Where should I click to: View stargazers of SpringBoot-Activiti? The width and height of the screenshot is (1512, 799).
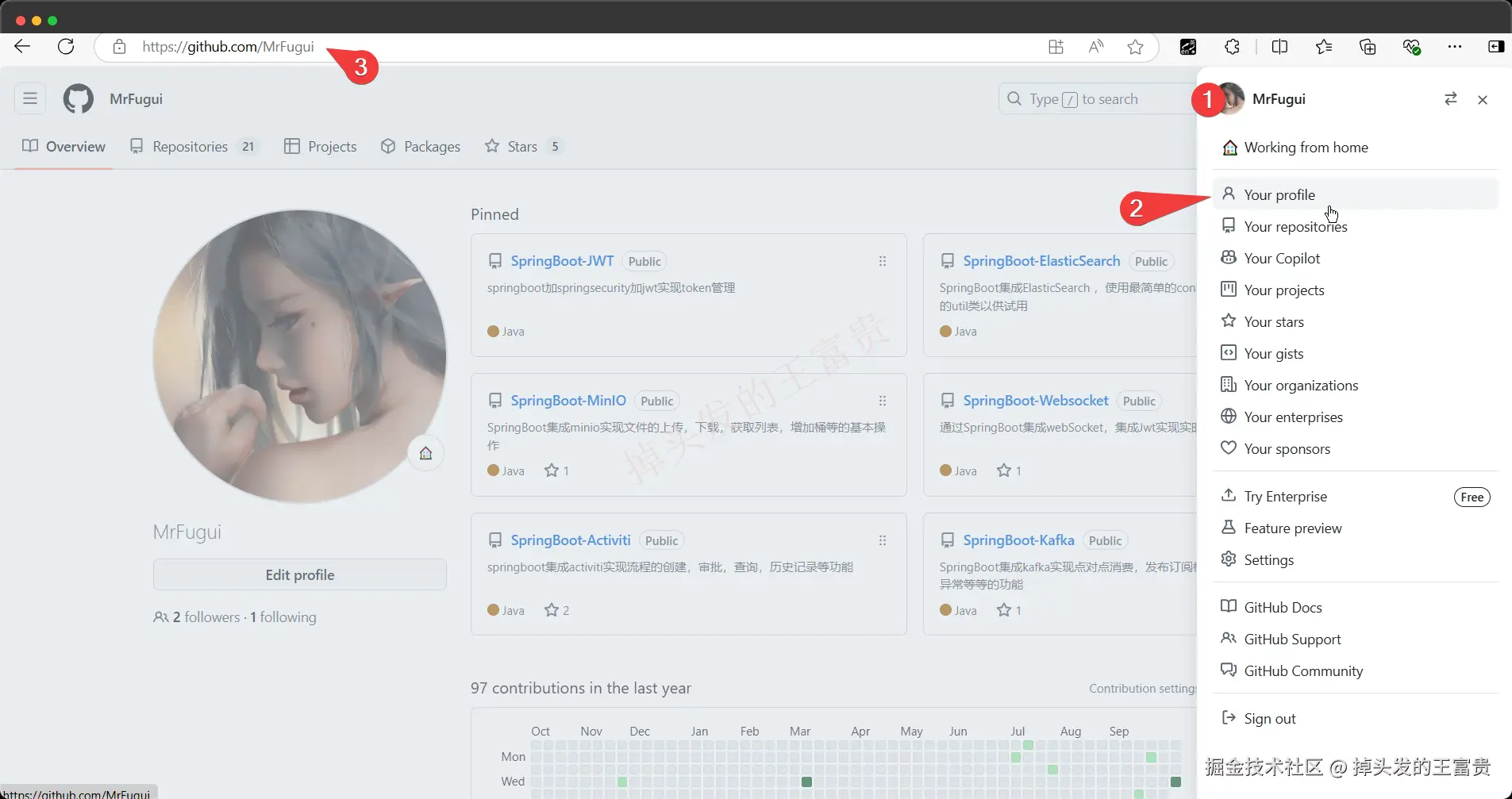556,610
